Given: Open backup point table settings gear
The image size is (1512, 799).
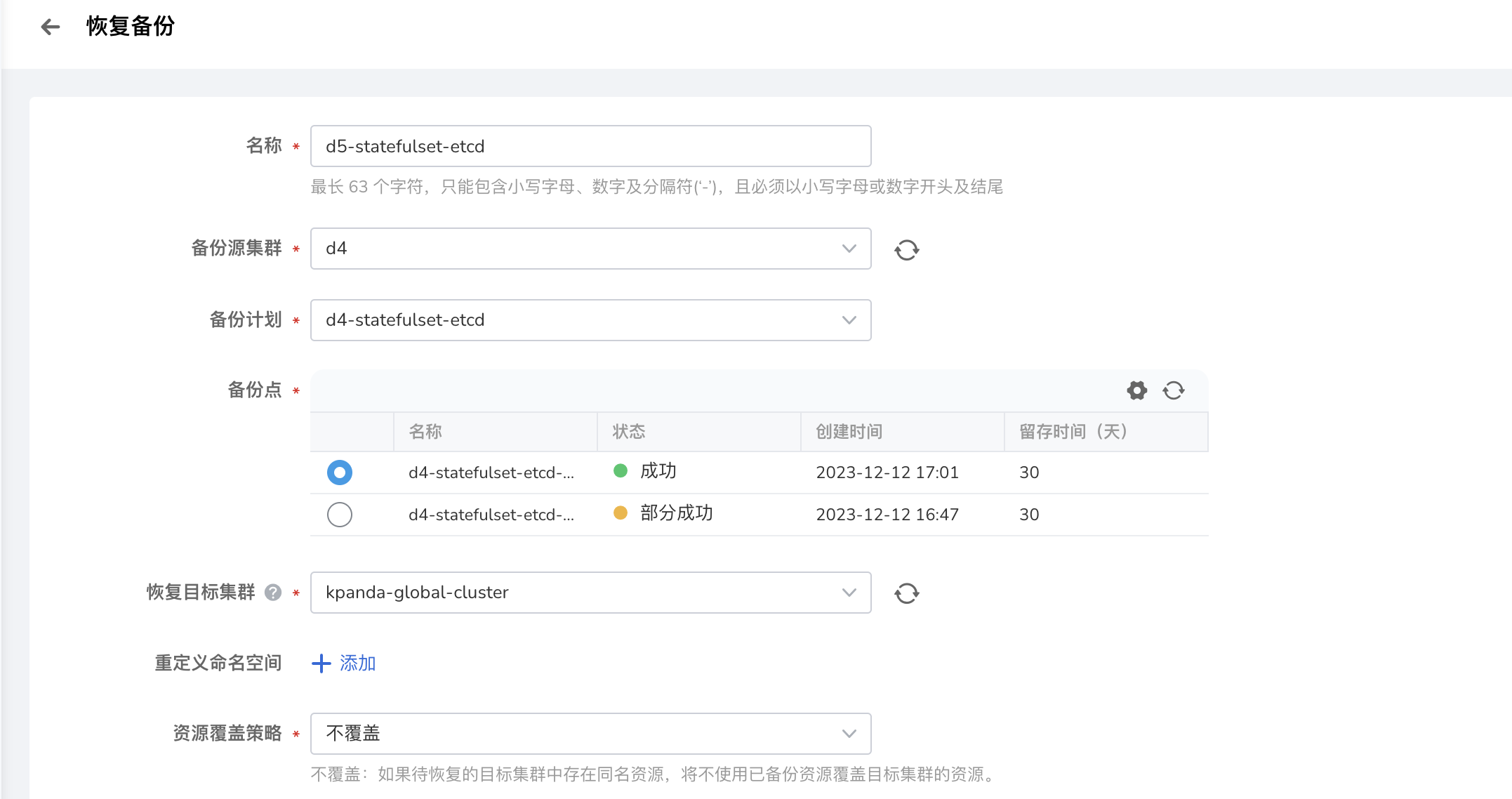Looking at the screenshot, I should (1136, 390).
